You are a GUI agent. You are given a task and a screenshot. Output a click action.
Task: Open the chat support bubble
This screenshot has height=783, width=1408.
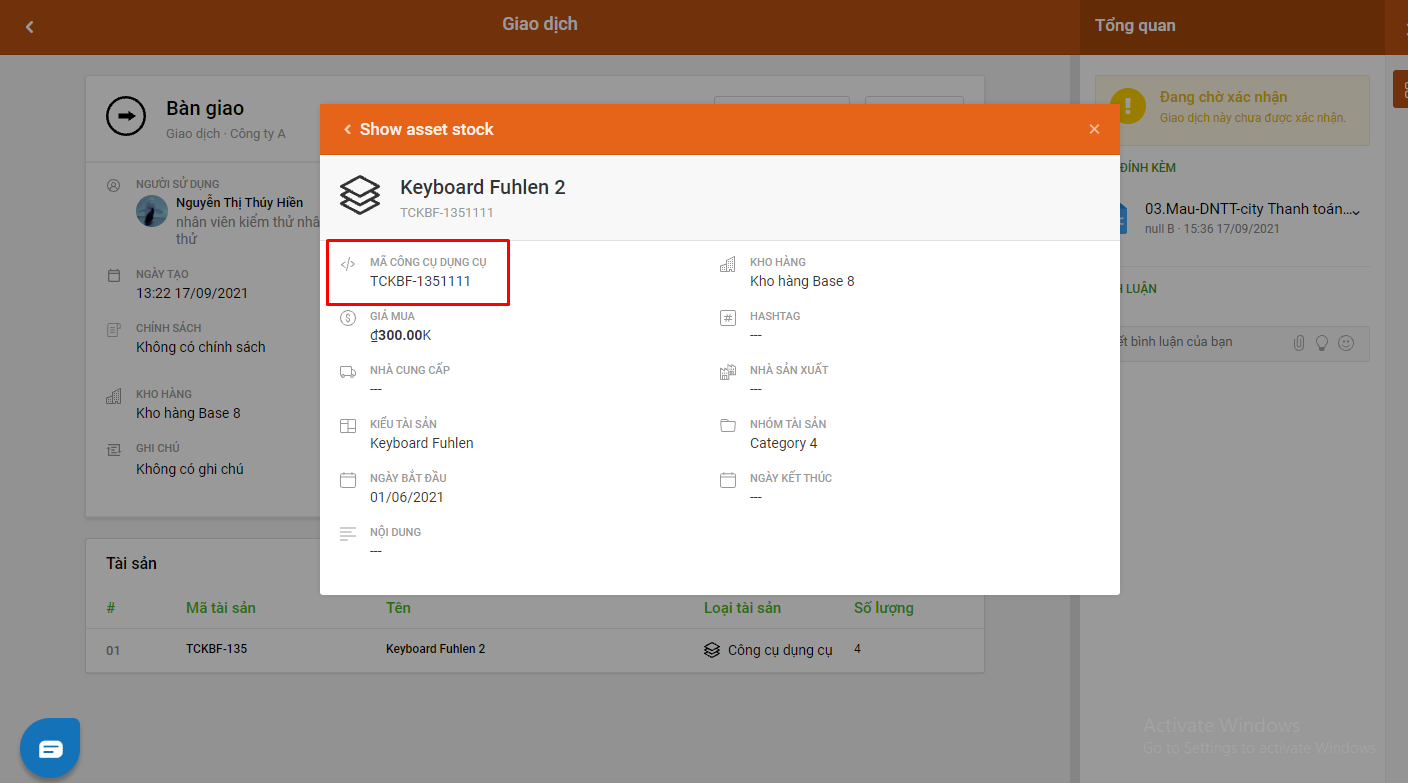coord(50,748)
